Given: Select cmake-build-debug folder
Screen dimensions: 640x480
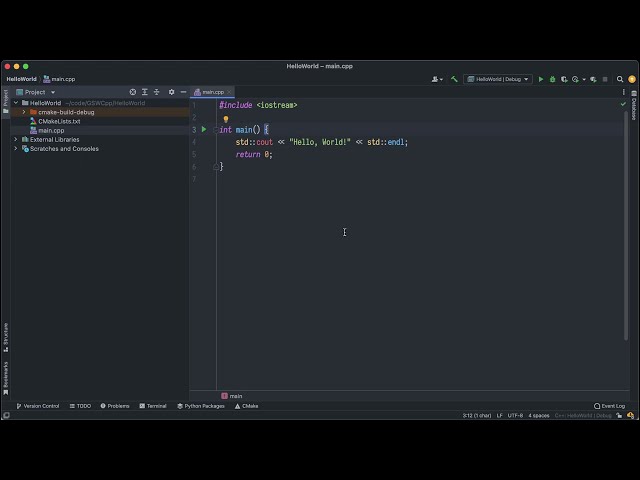Looking at the screenshot, I should [x=100, y=112].
